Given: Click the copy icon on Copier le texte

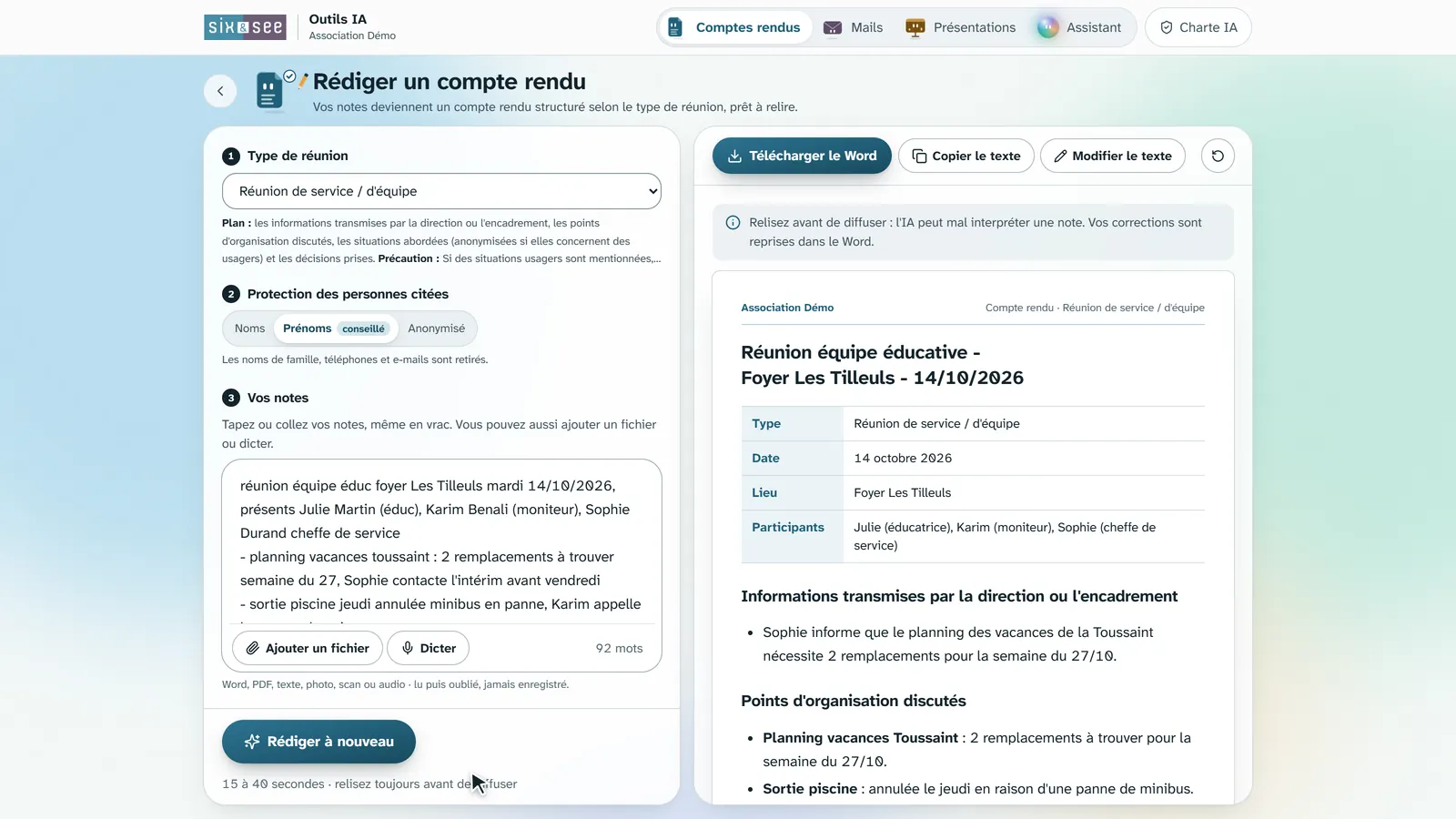Looking at the screenshot, I should 919,156.
